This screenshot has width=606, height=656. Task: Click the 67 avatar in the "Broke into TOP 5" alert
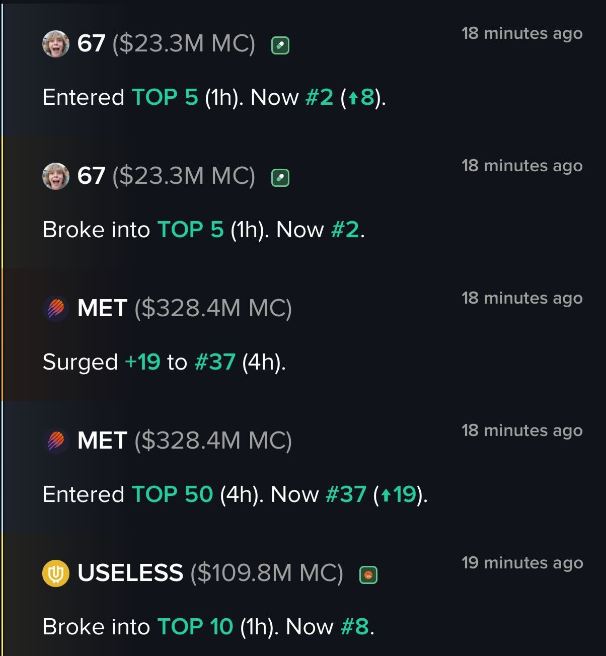tap(55, 176)
